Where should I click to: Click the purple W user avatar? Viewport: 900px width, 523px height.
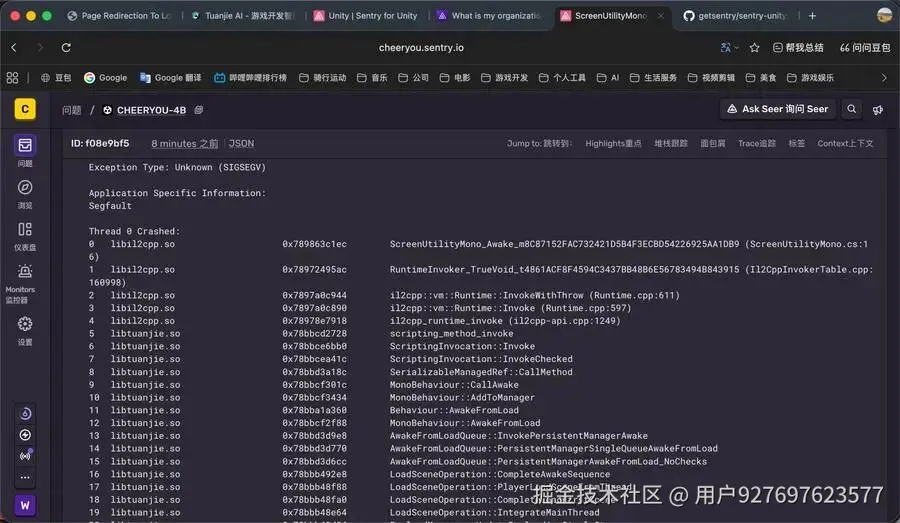coord(25,505)
